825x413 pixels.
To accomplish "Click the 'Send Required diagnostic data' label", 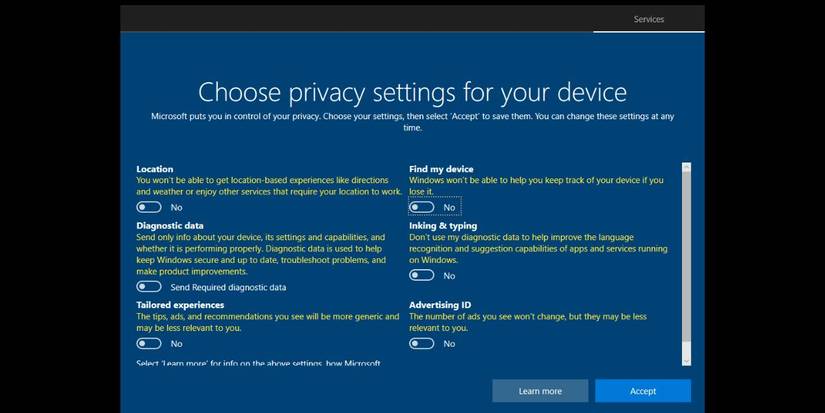I will point(228,287).
